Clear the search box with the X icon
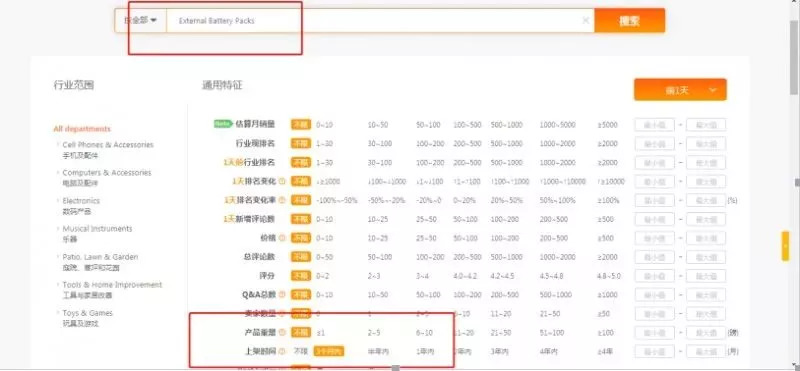Screen dimensions: 800x371 tap(586, 20)
